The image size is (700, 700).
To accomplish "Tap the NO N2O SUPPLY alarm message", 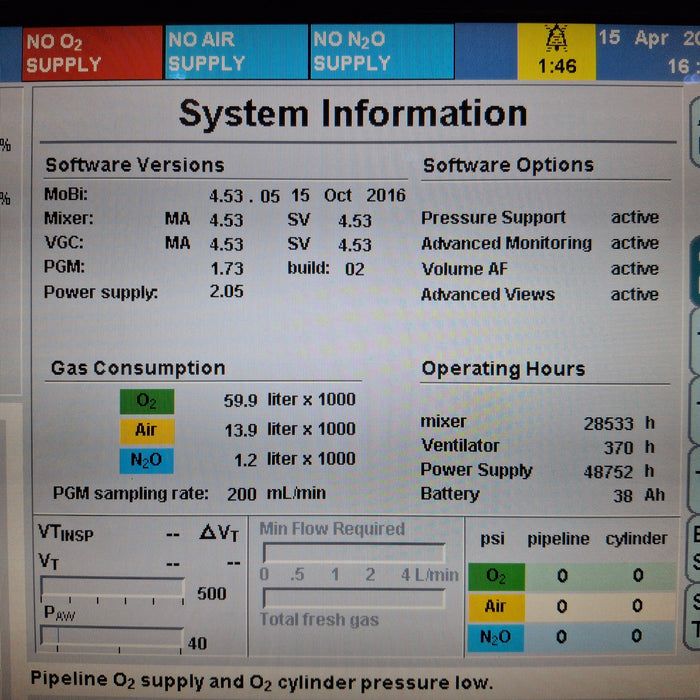I will pos(381,53).
